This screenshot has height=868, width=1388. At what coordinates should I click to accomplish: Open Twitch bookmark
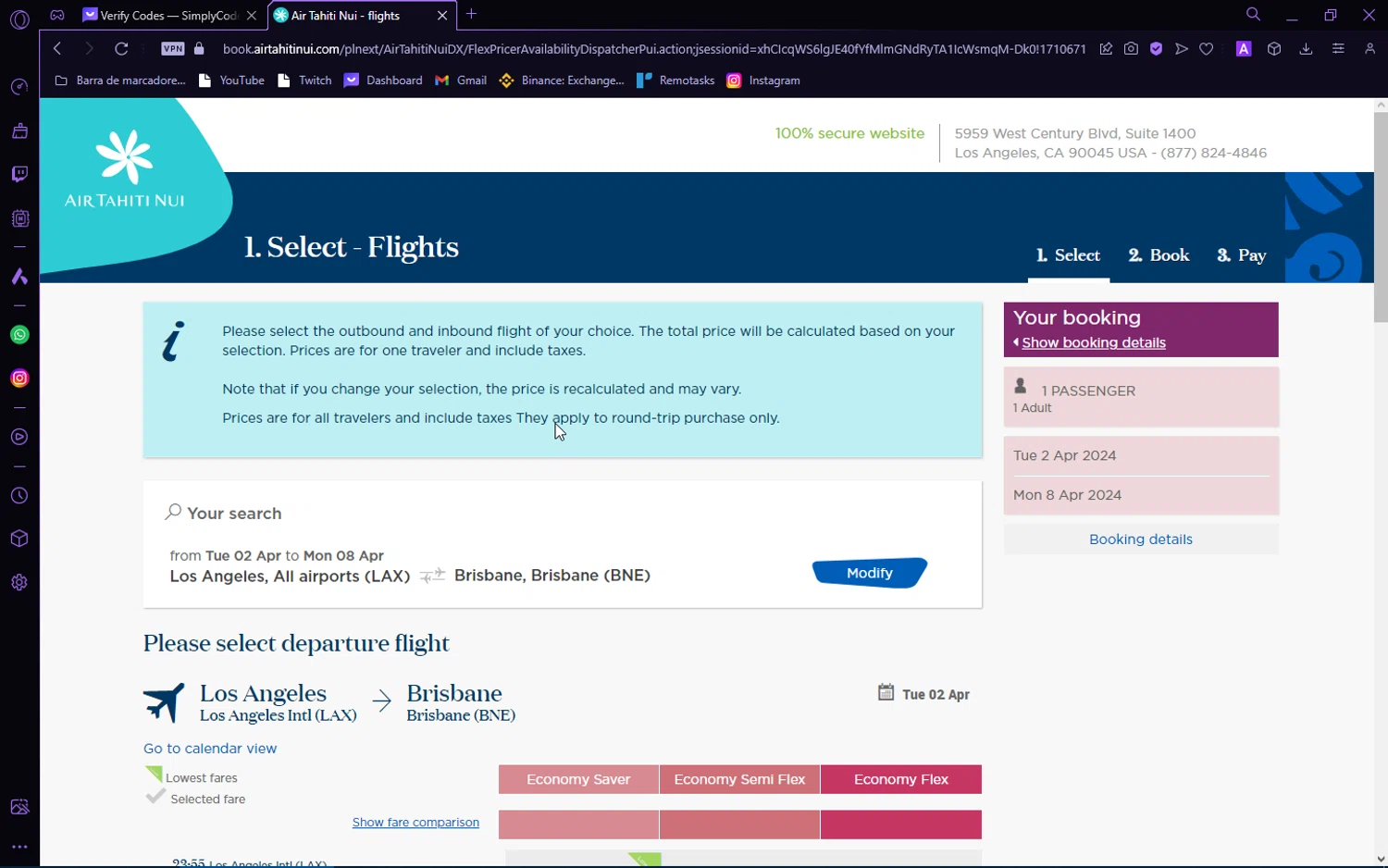click(x=304, y=81)
